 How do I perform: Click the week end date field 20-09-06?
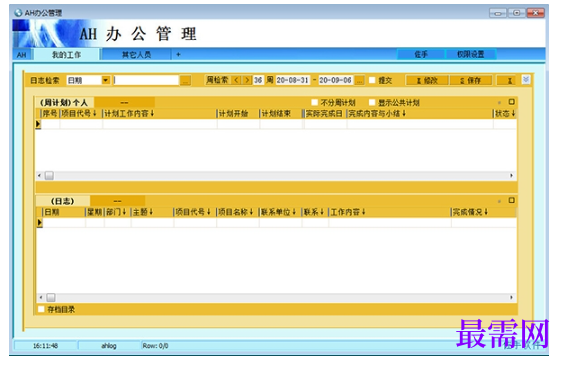click(335, 80)
